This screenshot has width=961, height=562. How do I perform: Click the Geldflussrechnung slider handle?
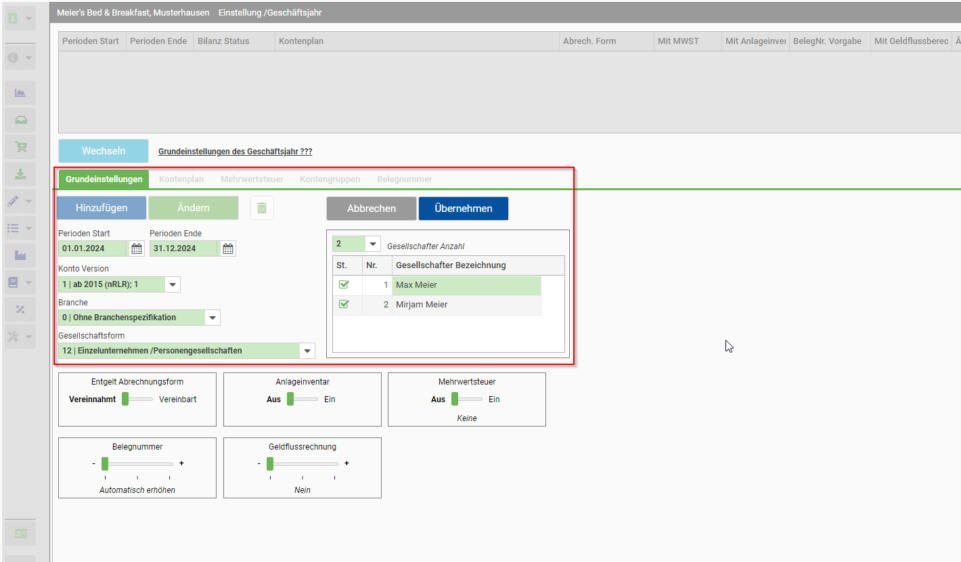point(270,464)
